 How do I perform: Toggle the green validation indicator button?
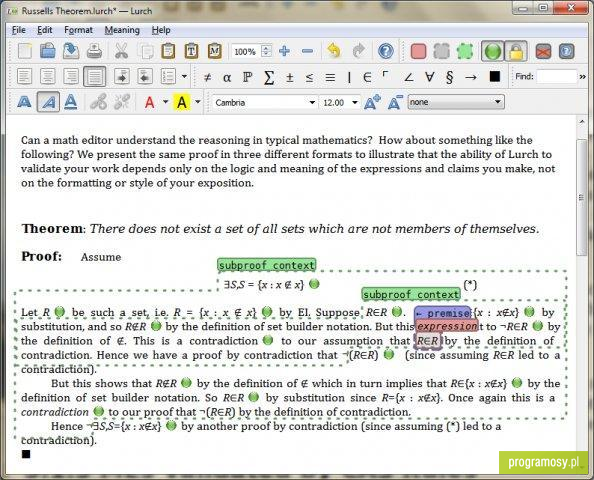click(492, 51)
